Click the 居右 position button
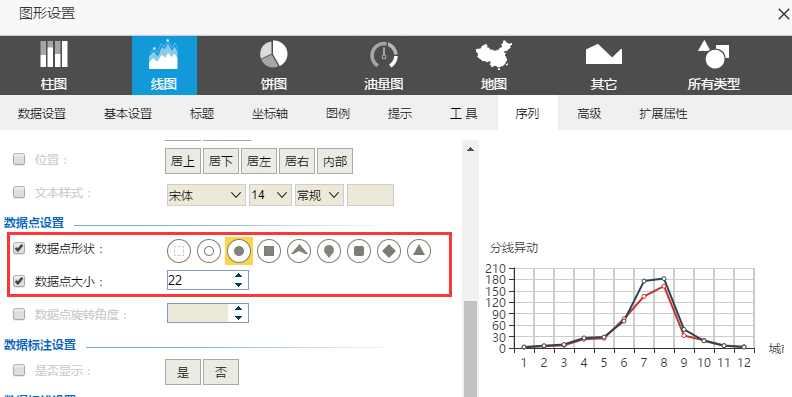 coord(297,161)
